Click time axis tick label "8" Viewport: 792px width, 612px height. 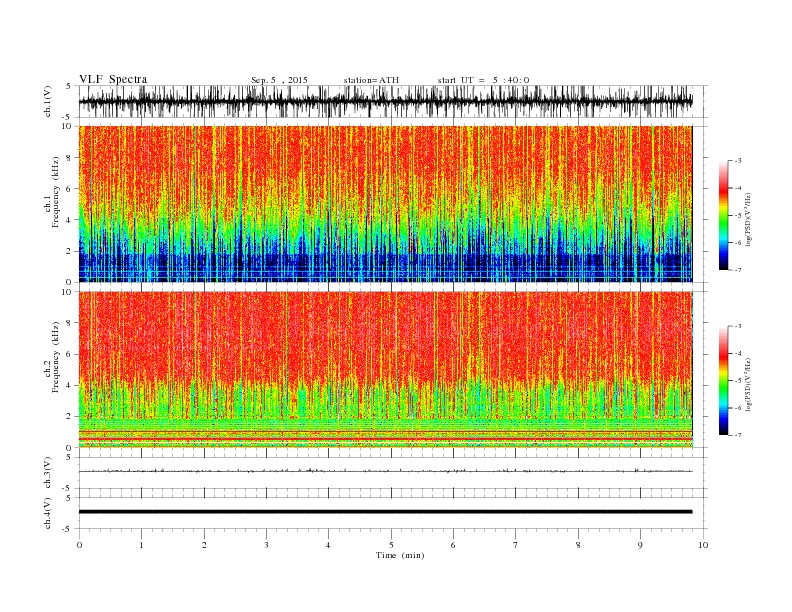click(x=578, y=545)
